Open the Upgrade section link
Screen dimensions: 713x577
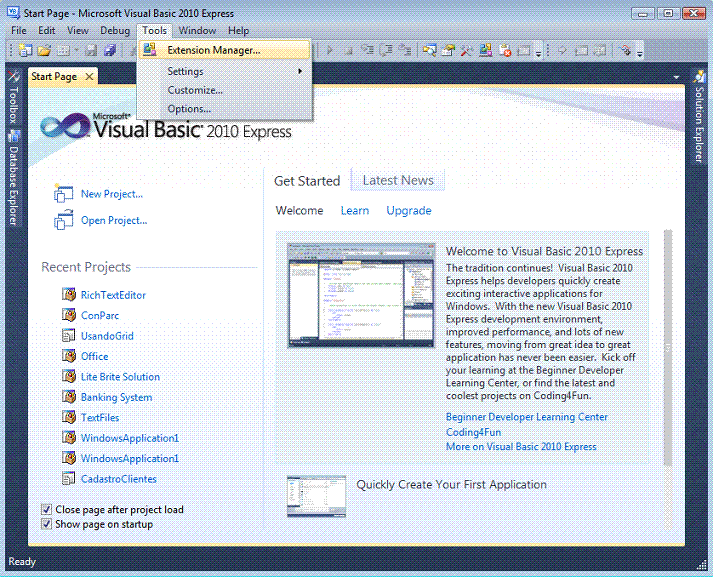pos(409,211)
